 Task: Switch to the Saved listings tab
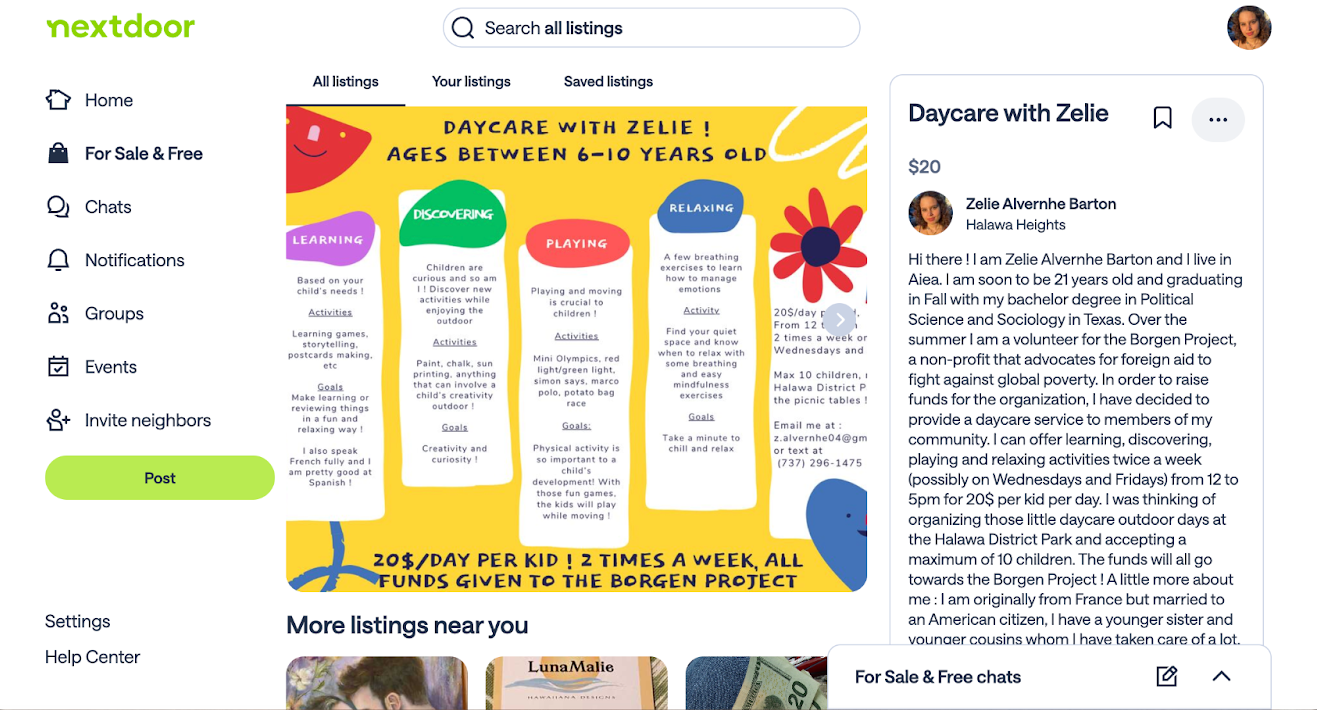click(608, 82)
